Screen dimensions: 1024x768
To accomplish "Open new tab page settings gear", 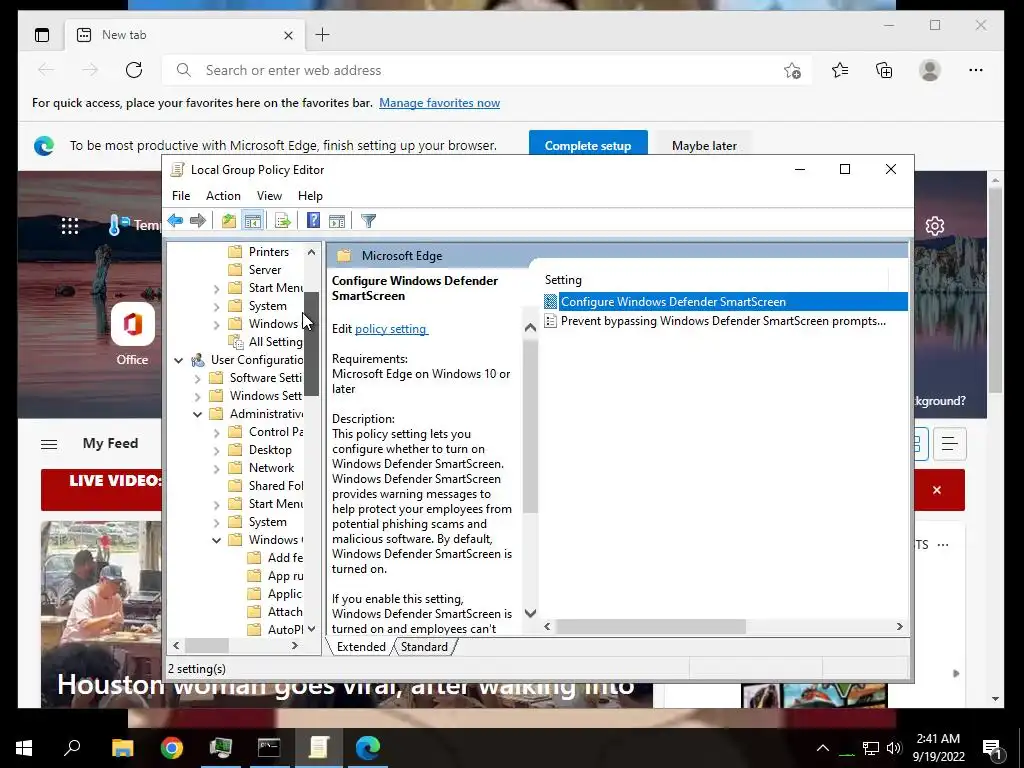I will [x=935, y=226].
